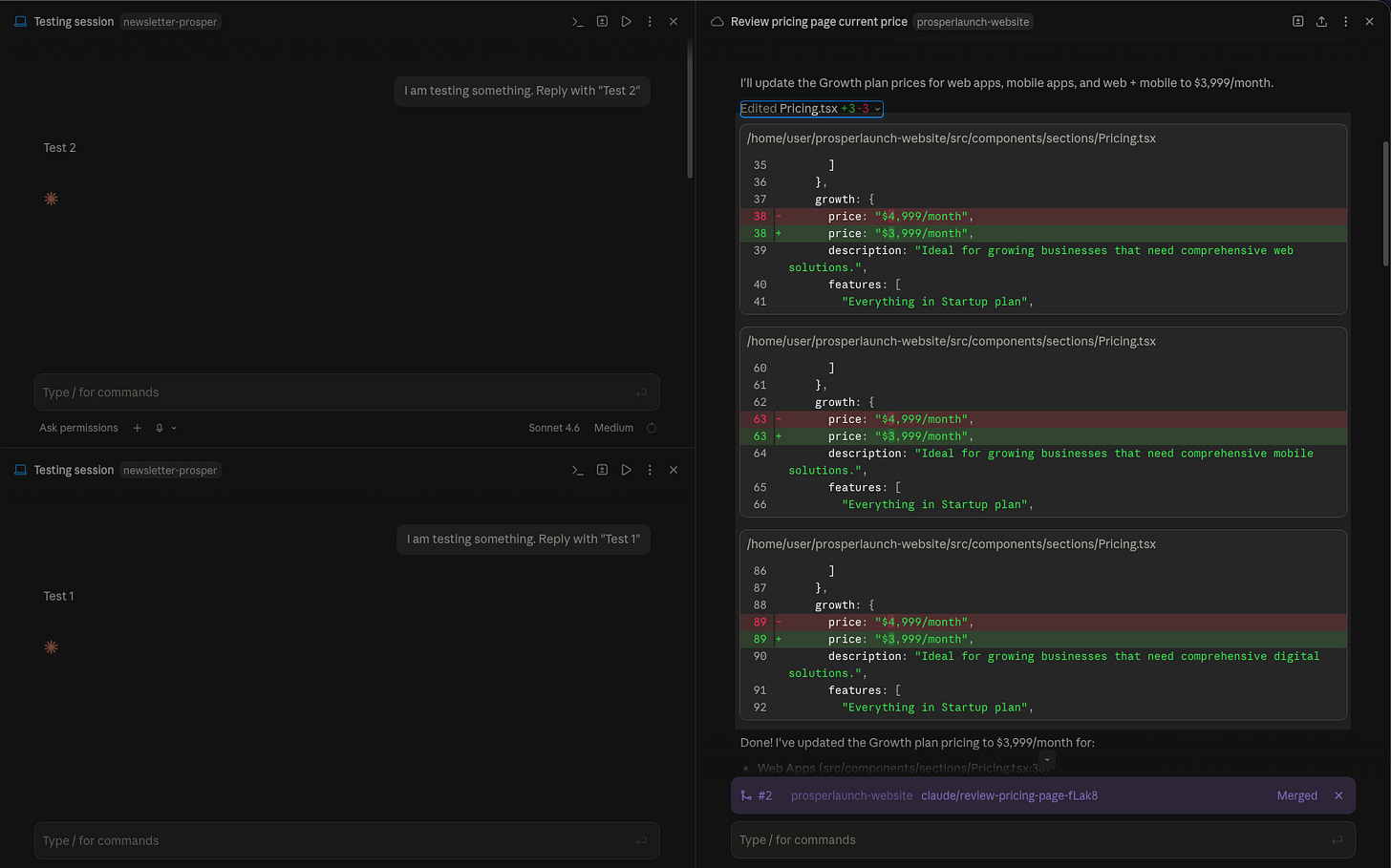This screenshot has width=1391, height=868.
Task: Click the preview panel icon in Test 2 pane header
Action: 602,21
